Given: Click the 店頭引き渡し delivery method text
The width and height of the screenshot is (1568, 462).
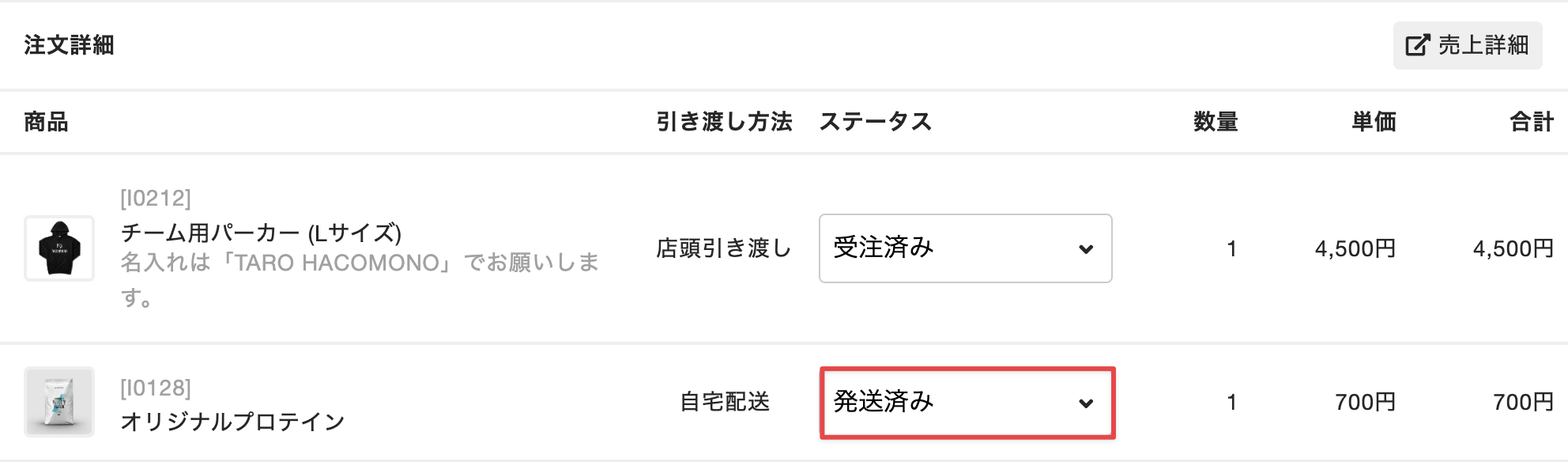Looking at the screenshot, I should click(x=724, y=248).
